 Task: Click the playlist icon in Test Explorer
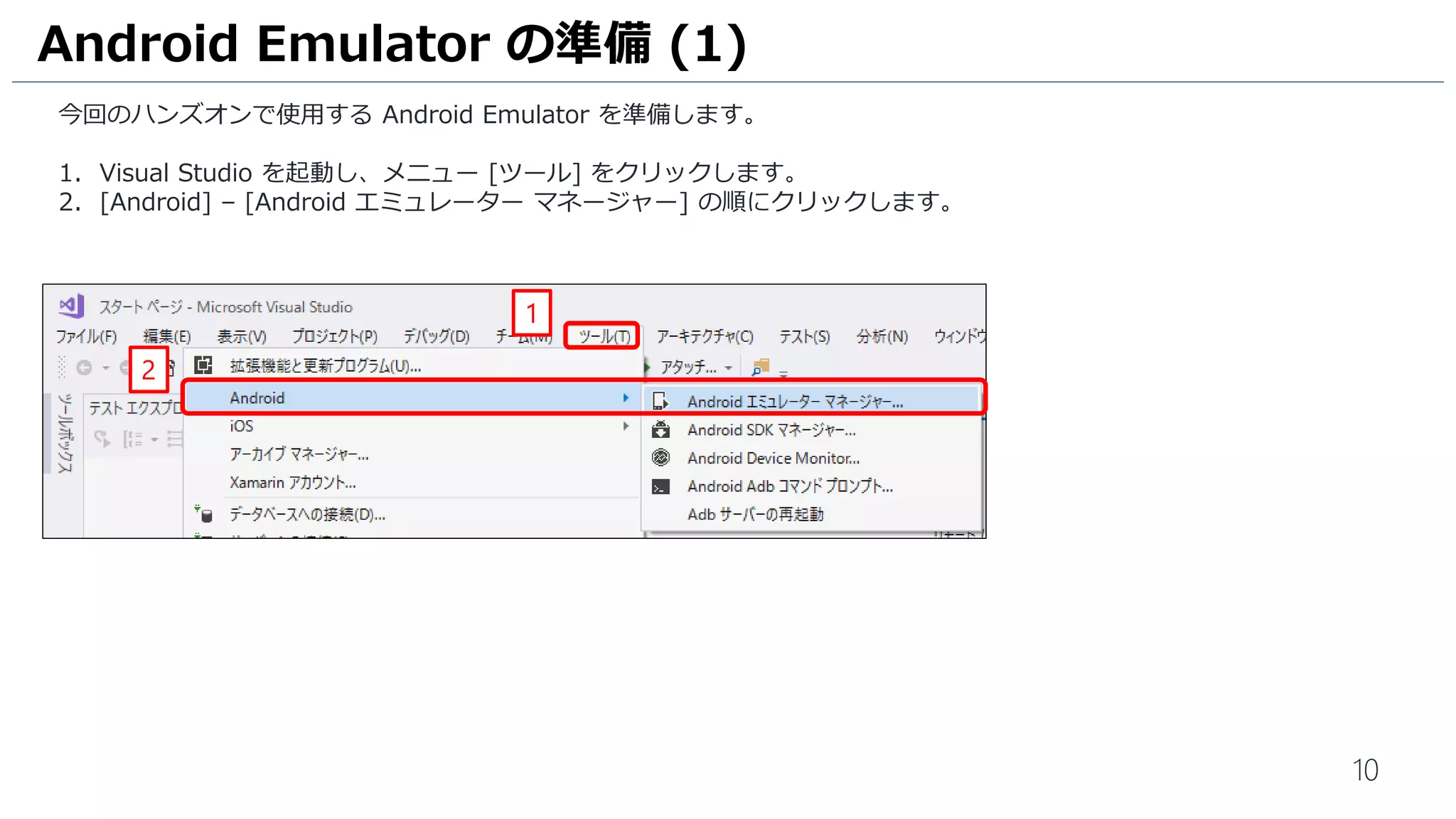[x=175, y=439]
